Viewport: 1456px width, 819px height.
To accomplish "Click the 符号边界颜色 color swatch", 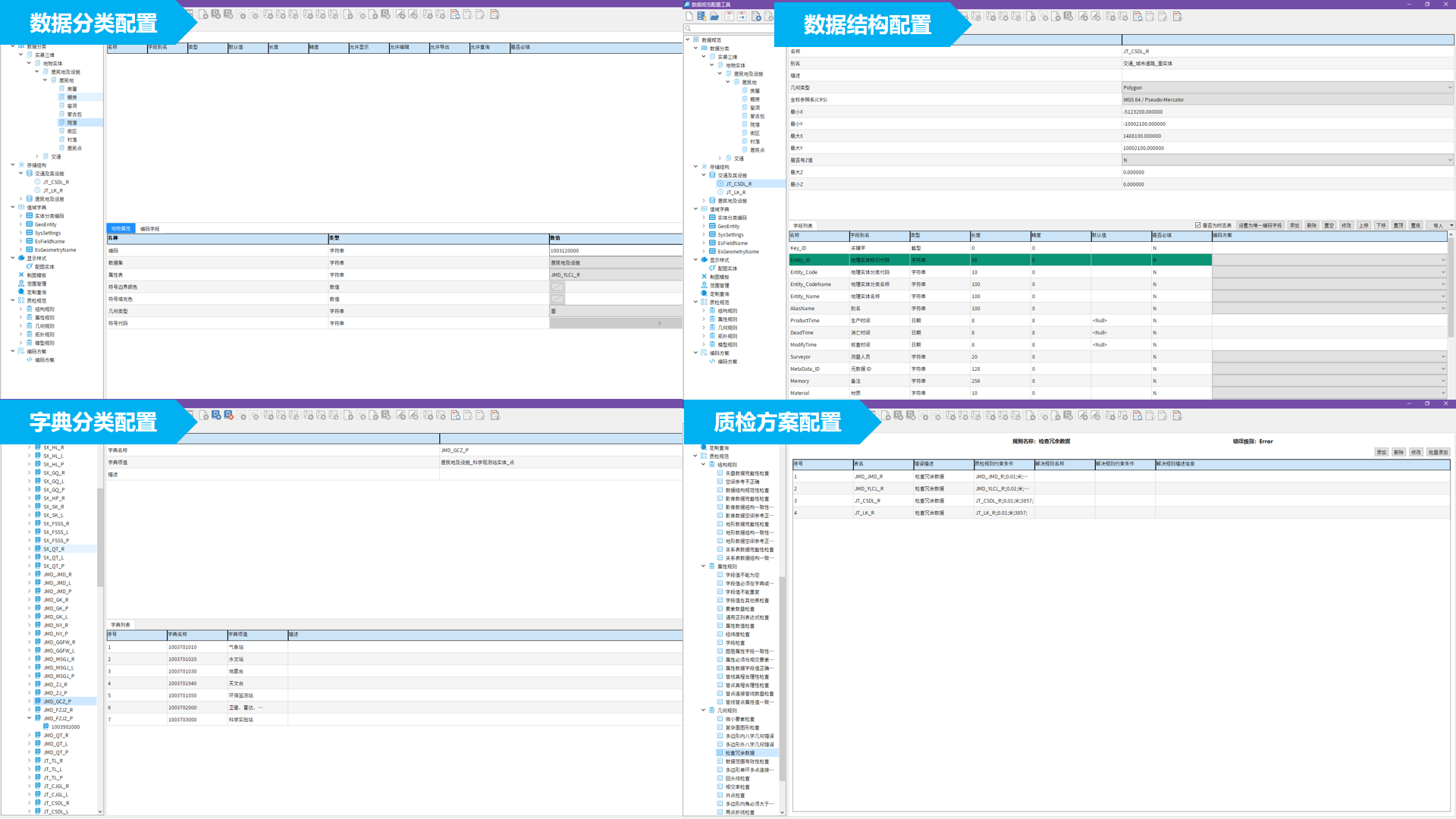I will point(557,287).
